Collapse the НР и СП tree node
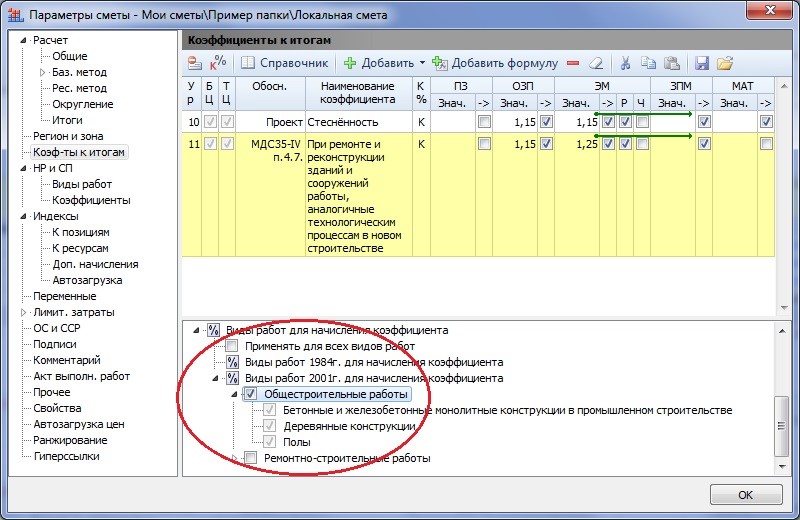This screenshot has width=800, height=520. 23,168
